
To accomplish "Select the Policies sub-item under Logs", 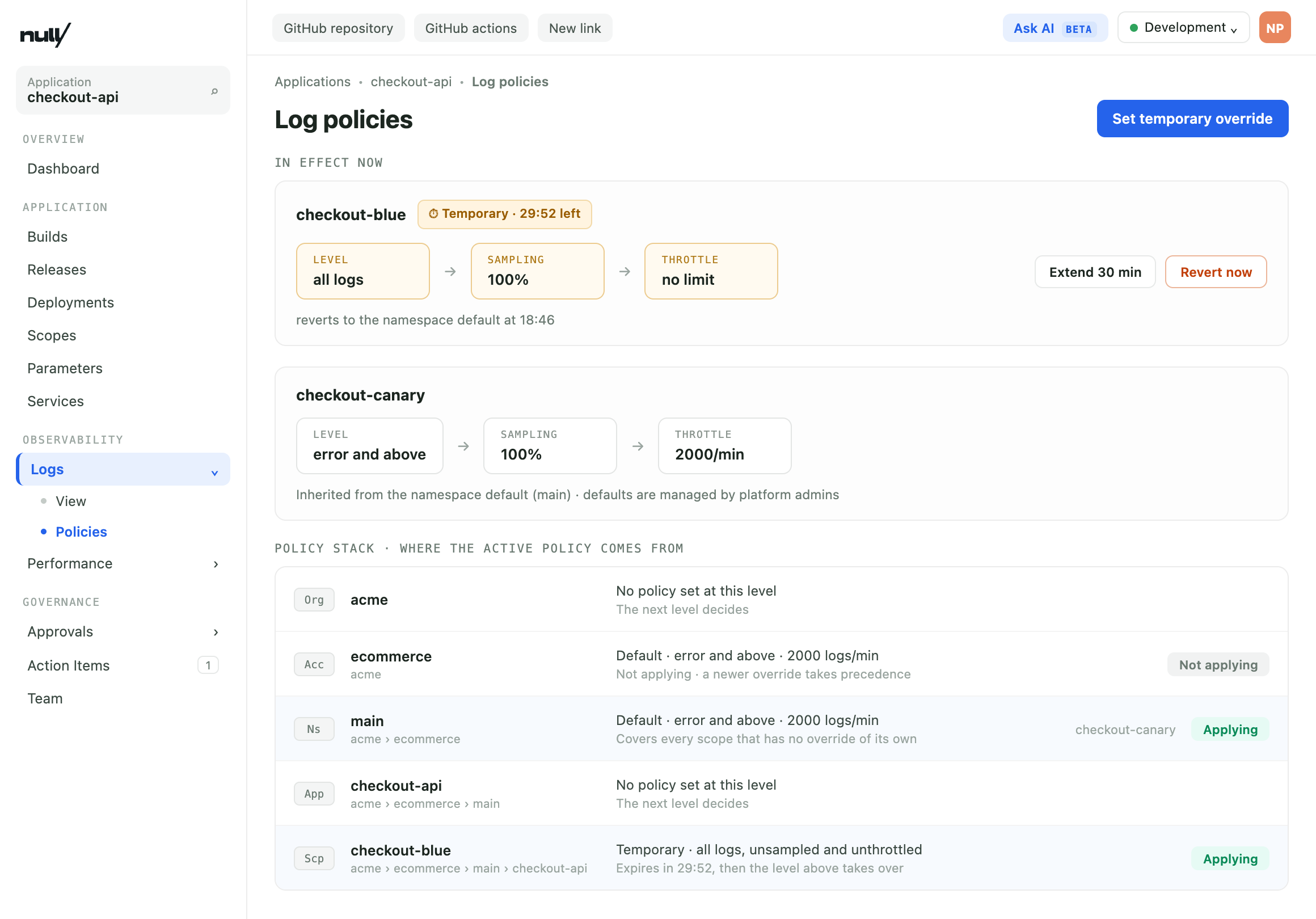I will pyautogui.click(x=81, y=532).
